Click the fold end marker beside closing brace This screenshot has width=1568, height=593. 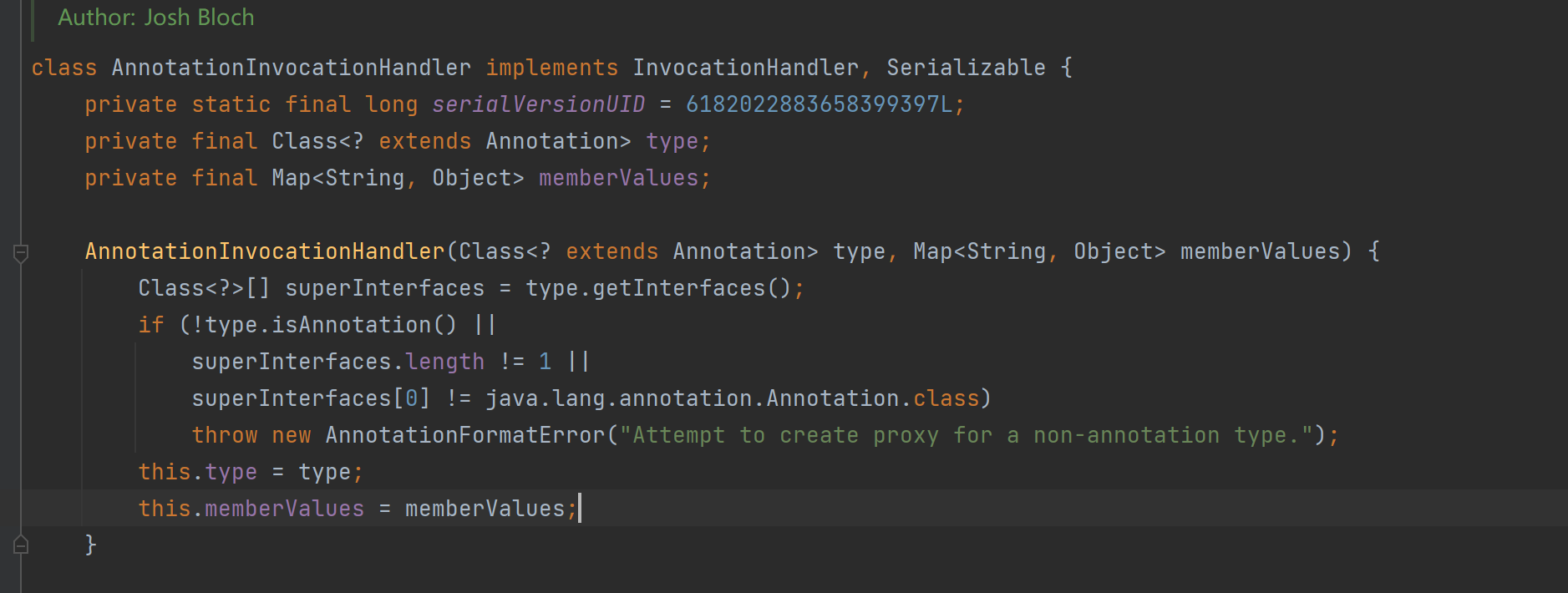pos(21,545)
